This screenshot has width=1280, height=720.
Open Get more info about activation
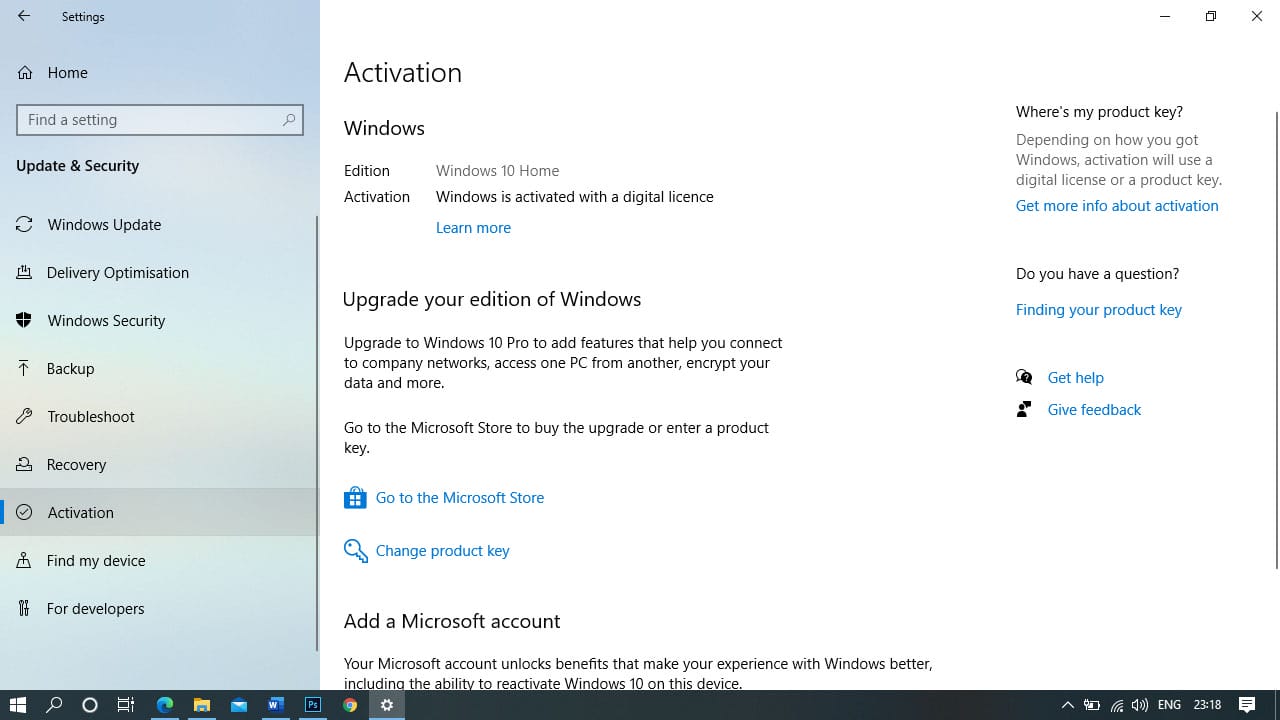1116,205
